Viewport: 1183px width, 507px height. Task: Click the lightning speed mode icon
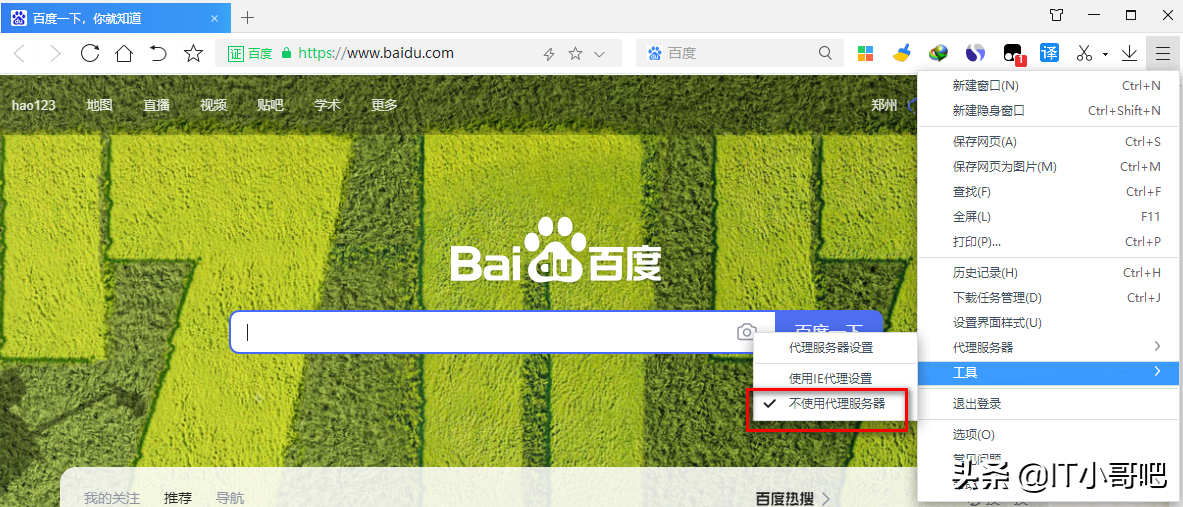(x=549, y=54)
